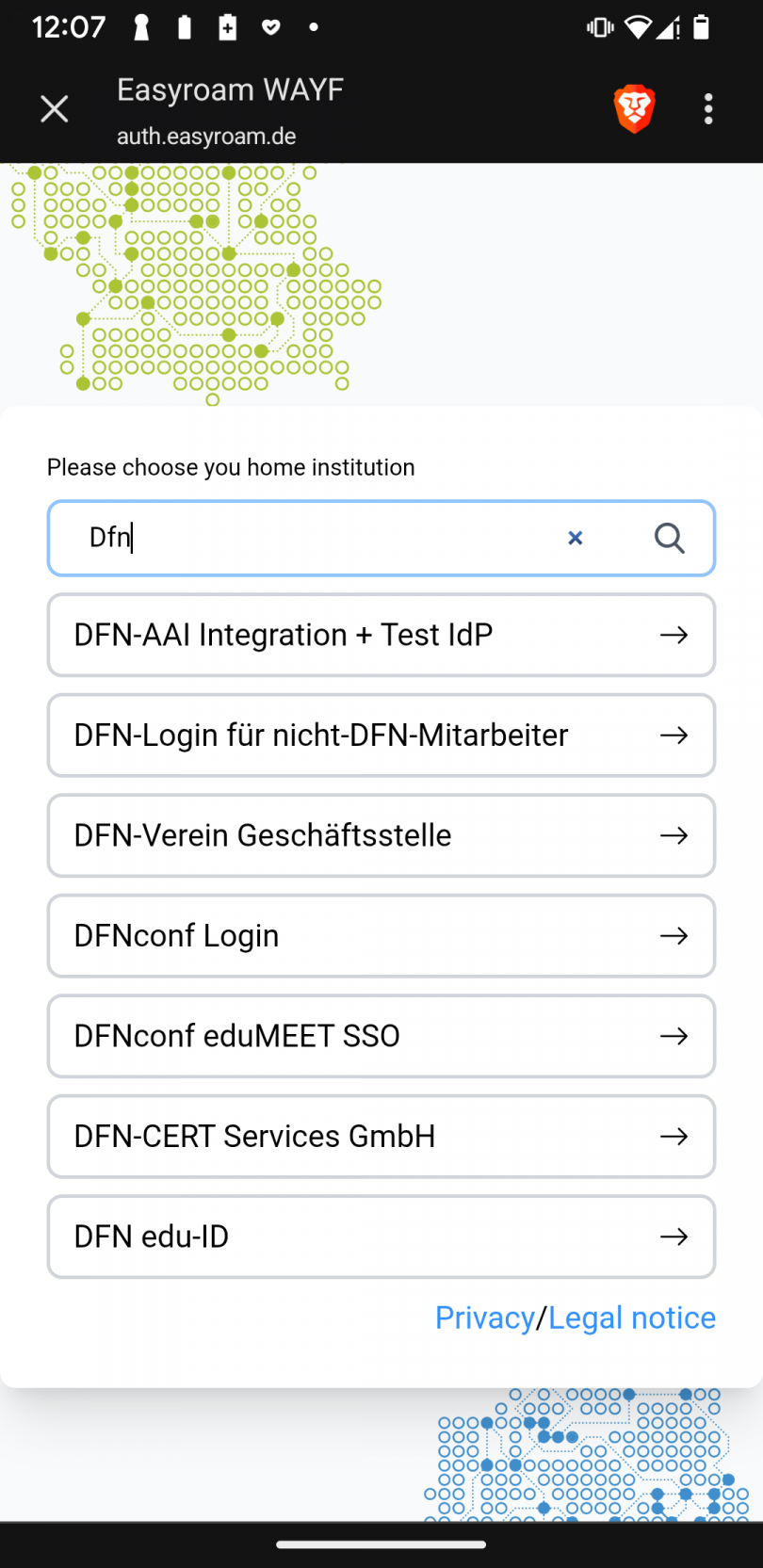
Task: Select DFN-CERT Services GmbH
Action: pyautogui.click(x=254, y=1137)
